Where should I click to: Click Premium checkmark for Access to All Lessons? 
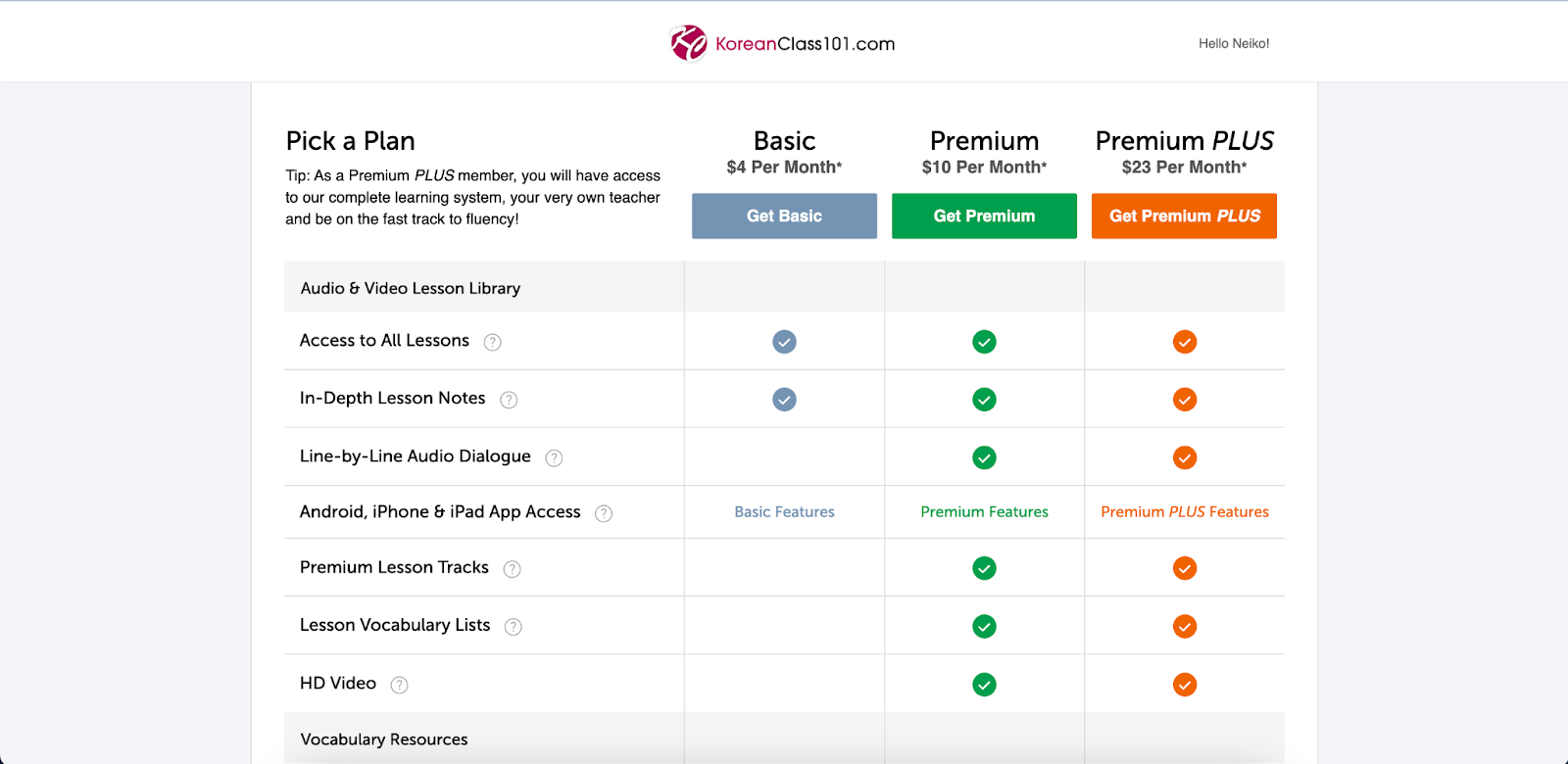click(x=984, y=342)
